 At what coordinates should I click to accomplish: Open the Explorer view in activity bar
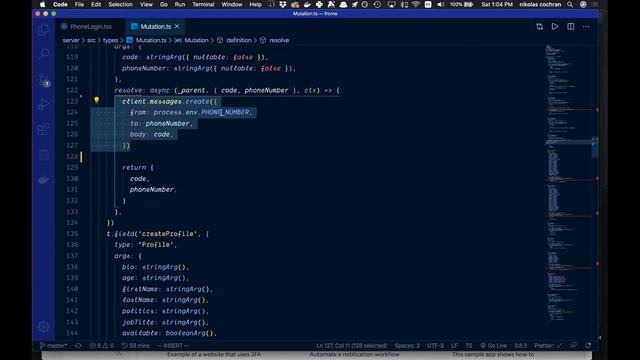pos(44,29)
